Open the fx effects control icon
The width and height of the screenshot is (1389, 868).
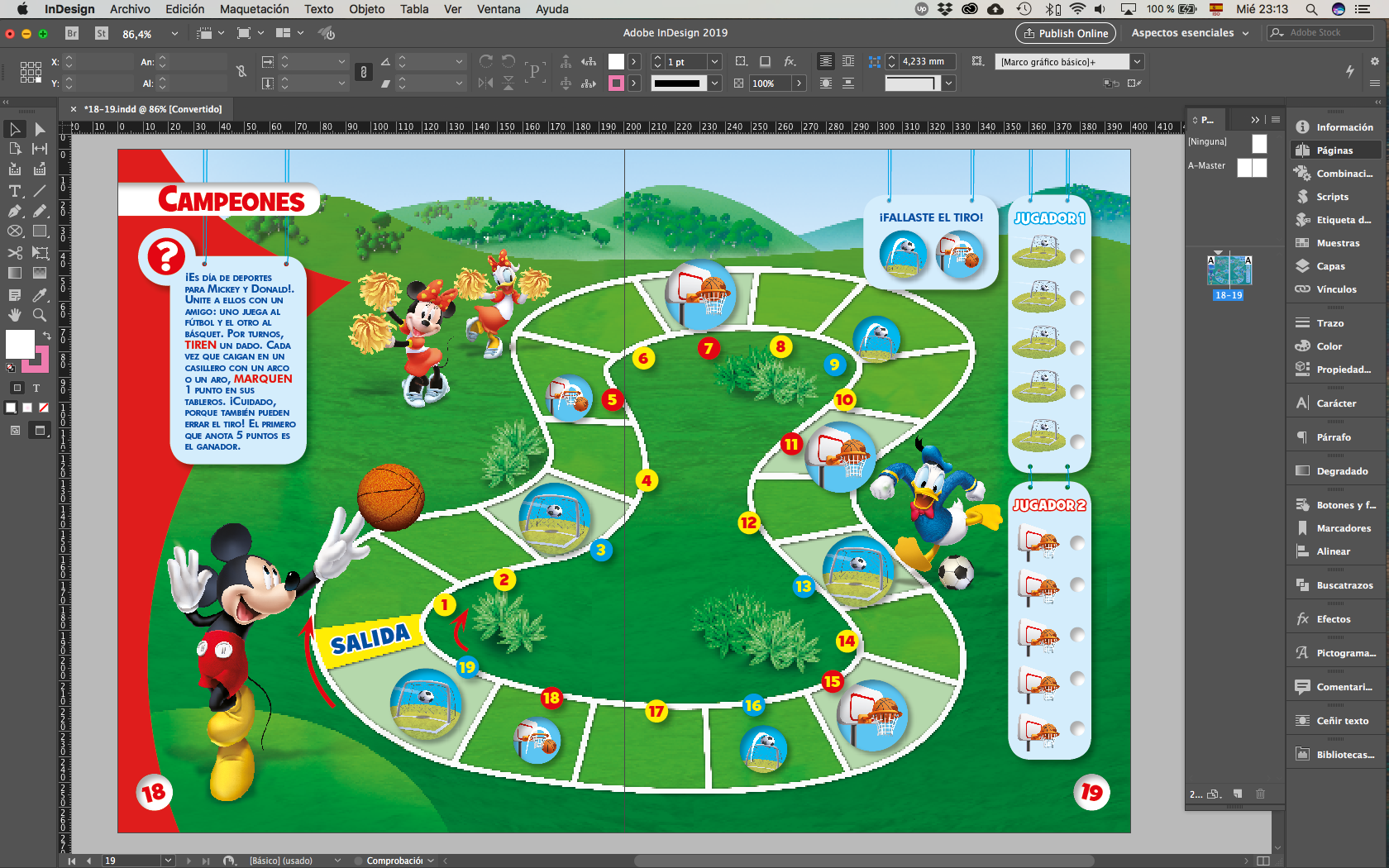tap(790, 61)
